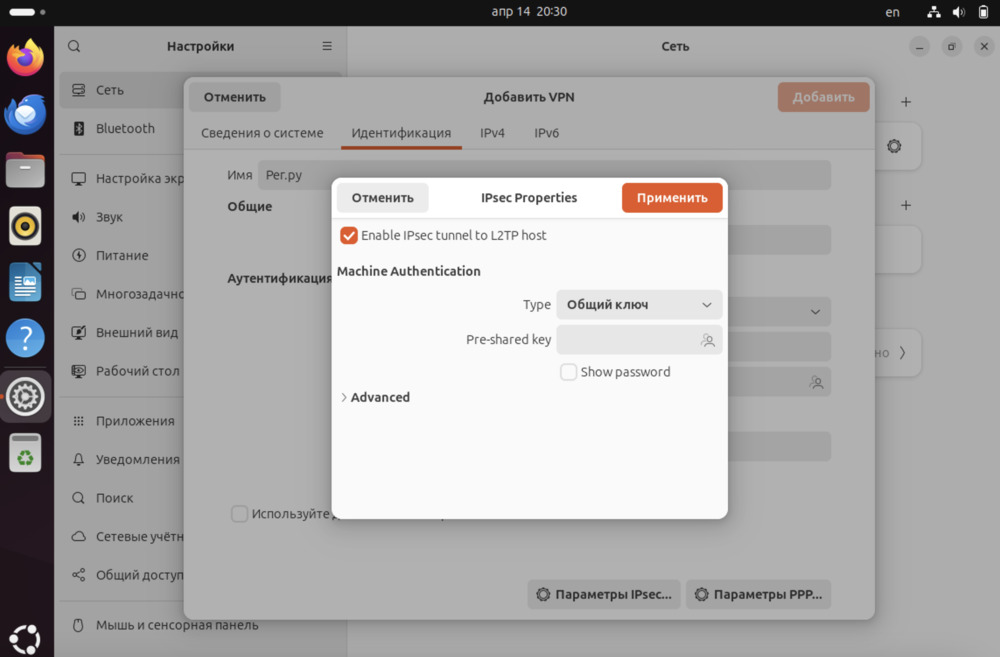Viewport: 1000px width, 657px height.
Task: Click the user icon in Pre-shared key field
Action: pyautogui.click(x=708, y=340)
